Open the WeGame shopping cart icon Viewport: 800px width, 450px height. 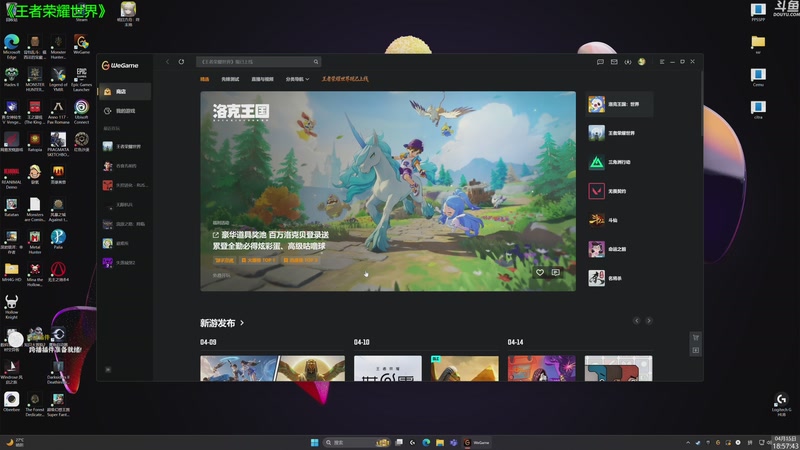695,338
